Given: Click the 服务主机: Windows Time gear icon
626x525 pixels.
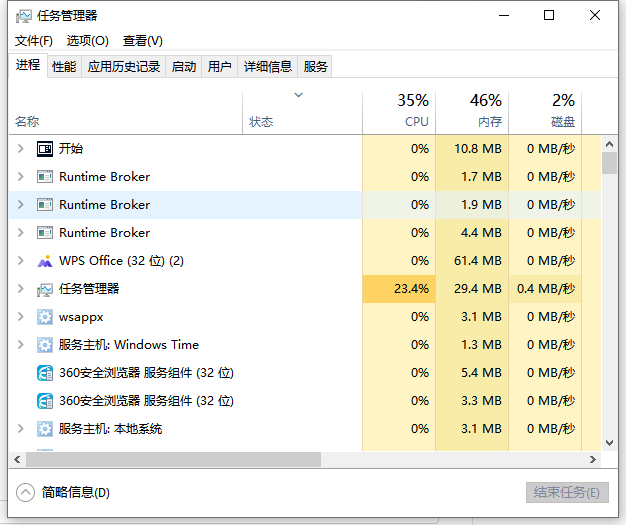Looking at the screenshot, I should (45, 345).
